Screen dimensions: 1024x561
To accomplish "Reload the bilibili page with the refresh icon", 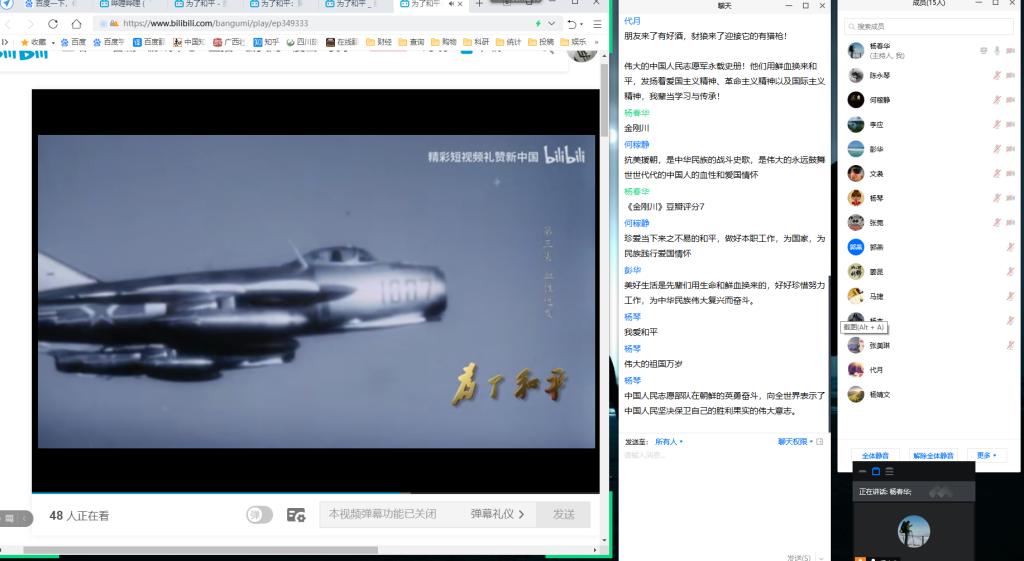I will [x=53, y=24].
